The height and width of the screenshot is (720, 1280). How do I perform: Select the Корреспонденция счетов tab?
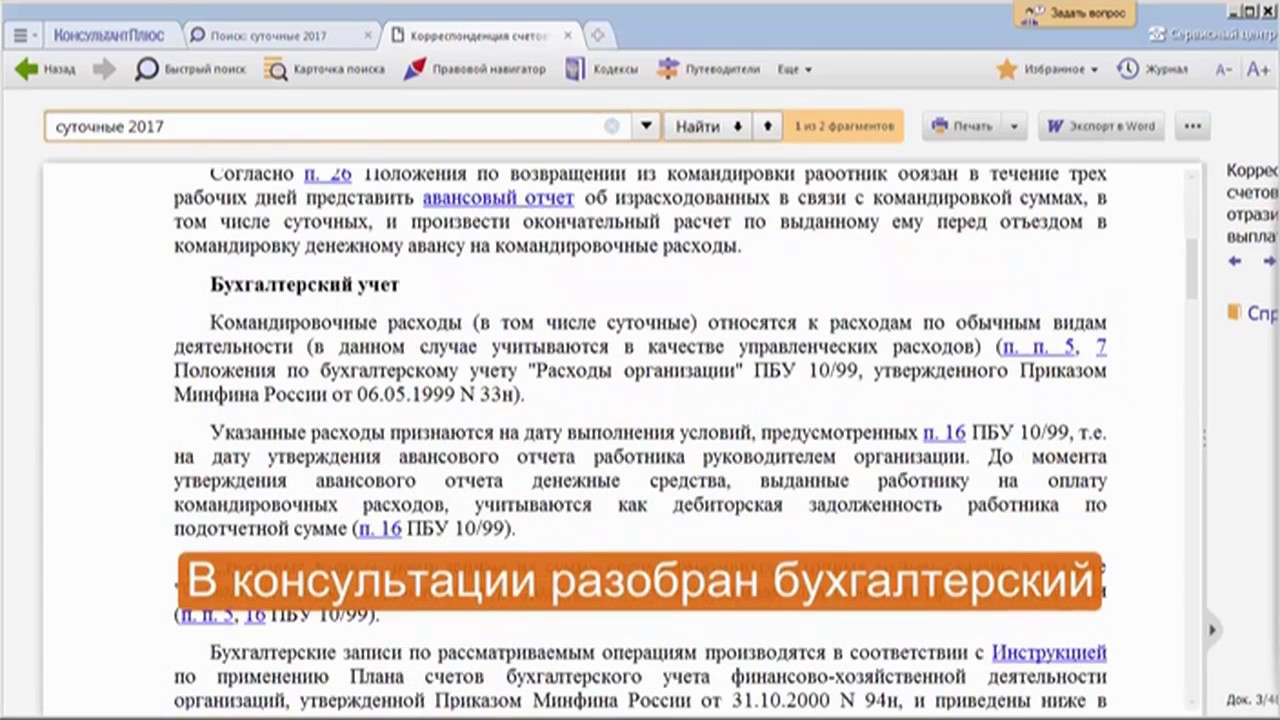pyautogui.click(x=470, y=35)
